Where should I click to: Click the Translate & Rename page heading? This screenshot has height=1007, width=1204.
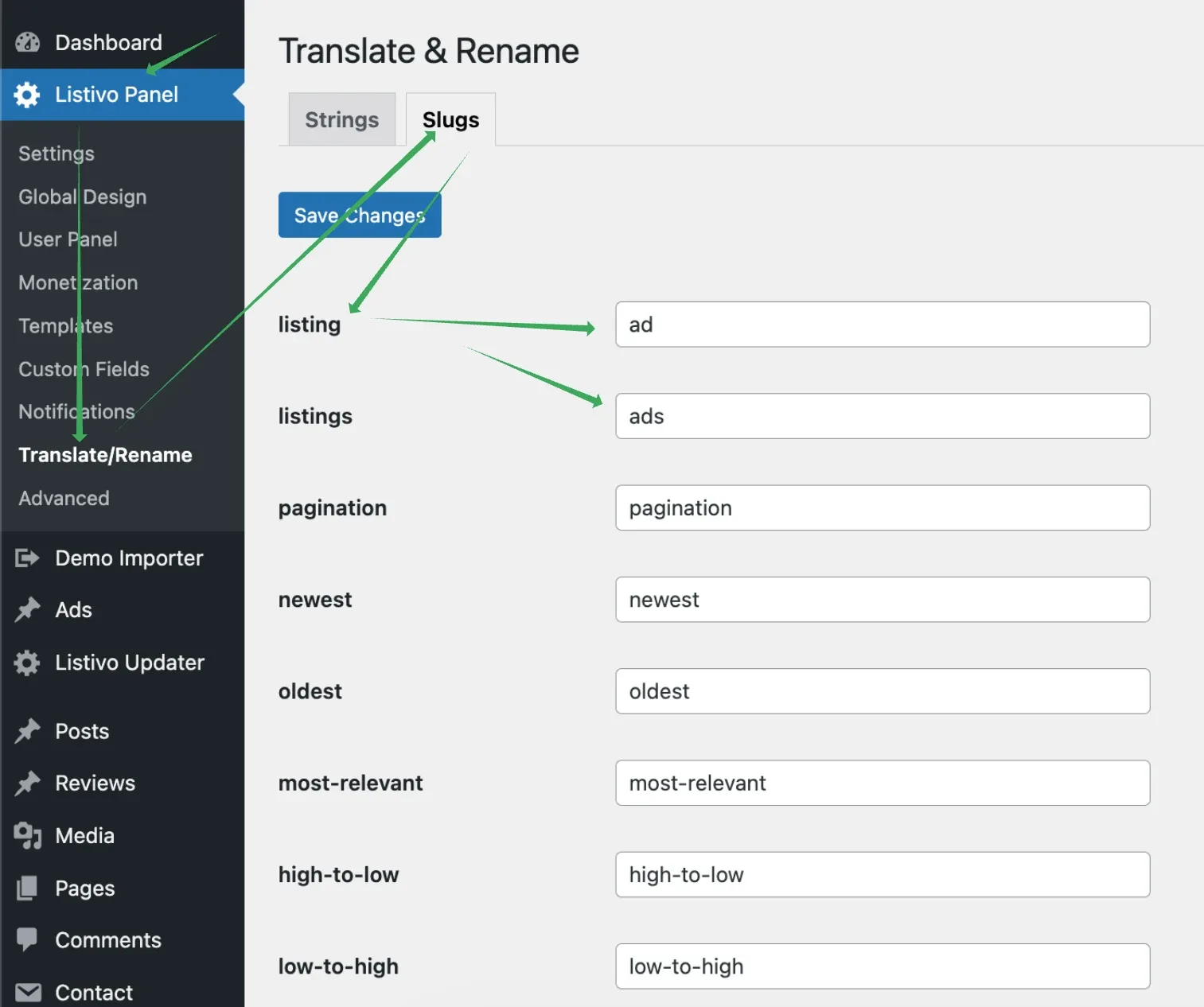pos(429,51)
